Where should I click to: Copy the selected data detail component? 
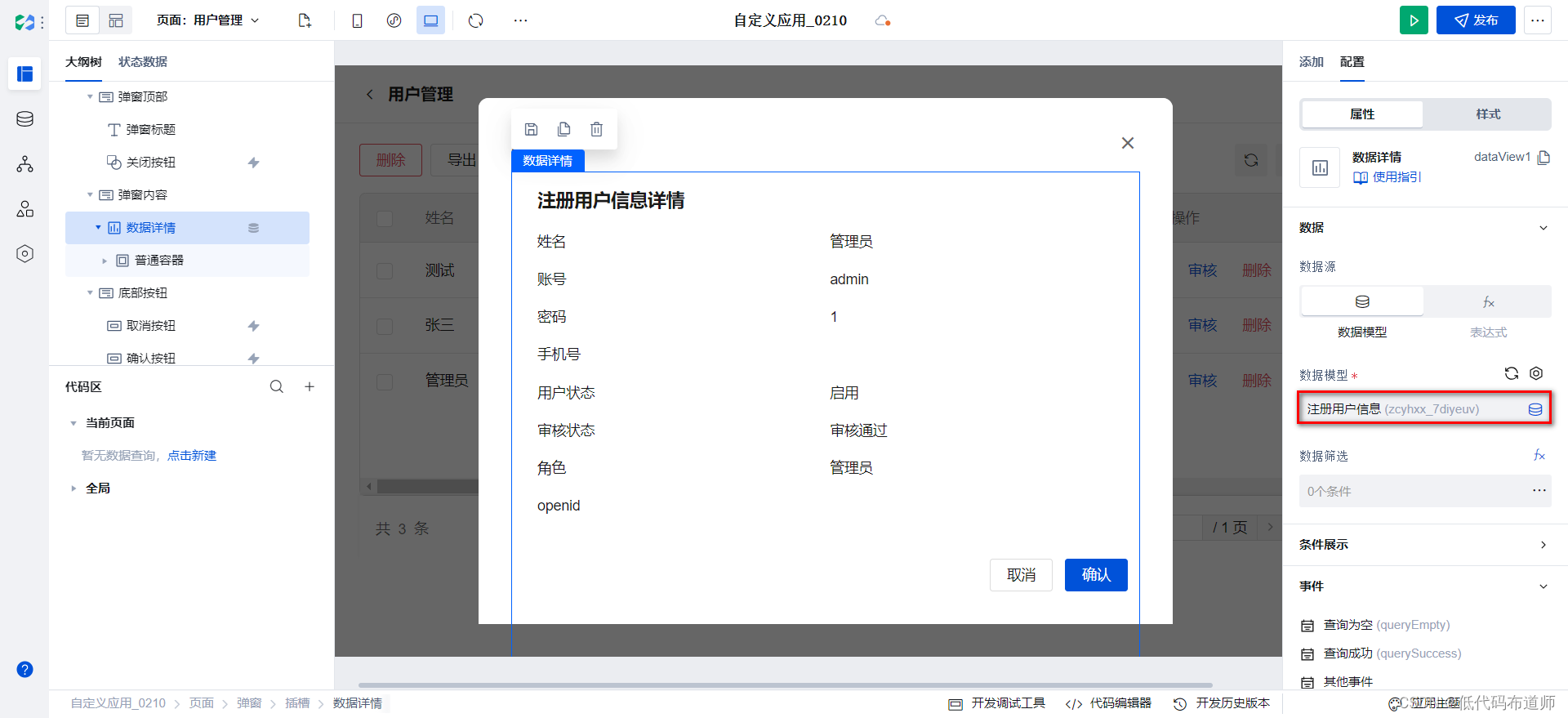pyautogui.click(x=563, y=129)
